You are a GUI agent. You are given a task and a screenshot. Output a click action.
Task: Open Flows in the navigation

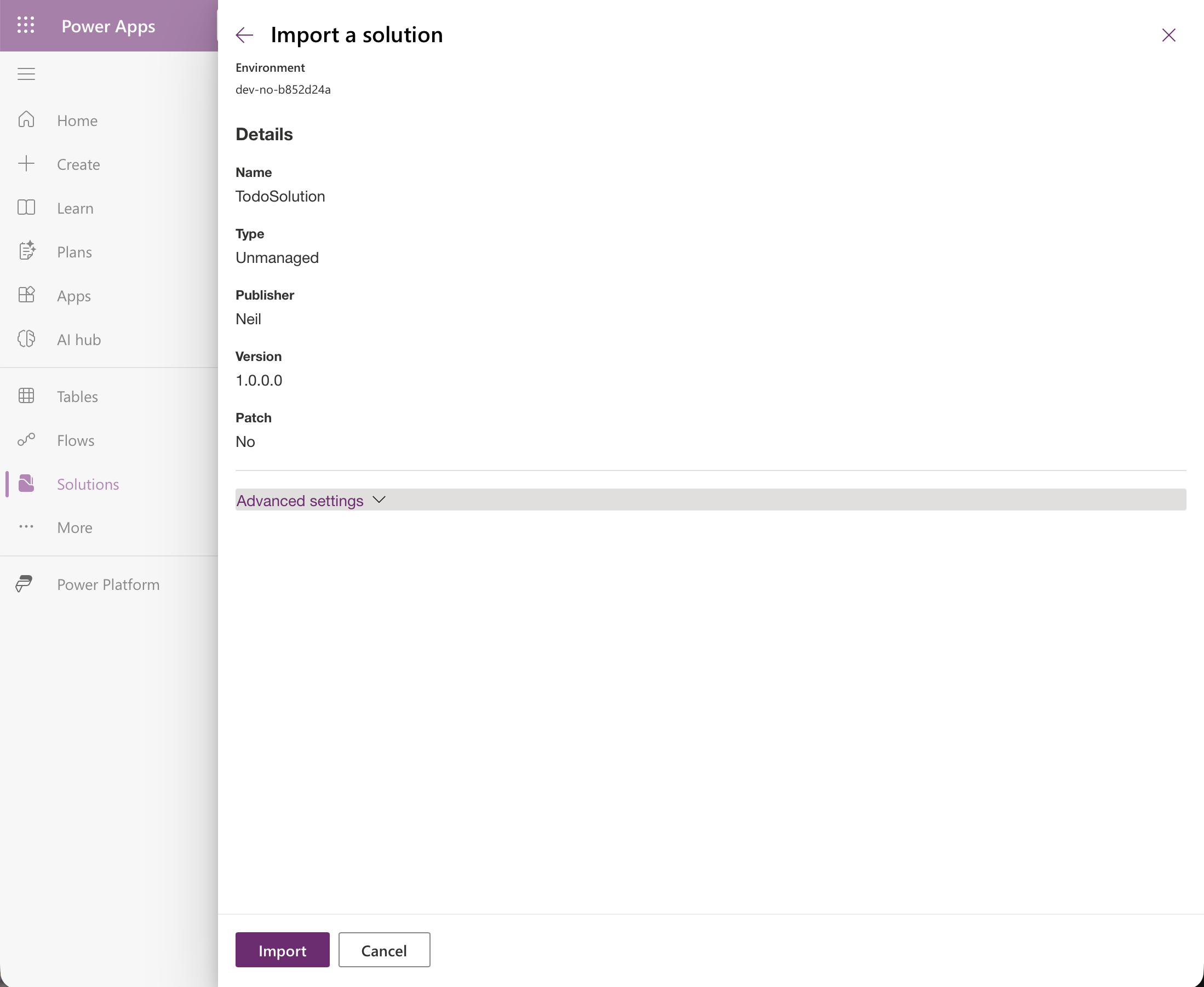click(x=76, y=440)
